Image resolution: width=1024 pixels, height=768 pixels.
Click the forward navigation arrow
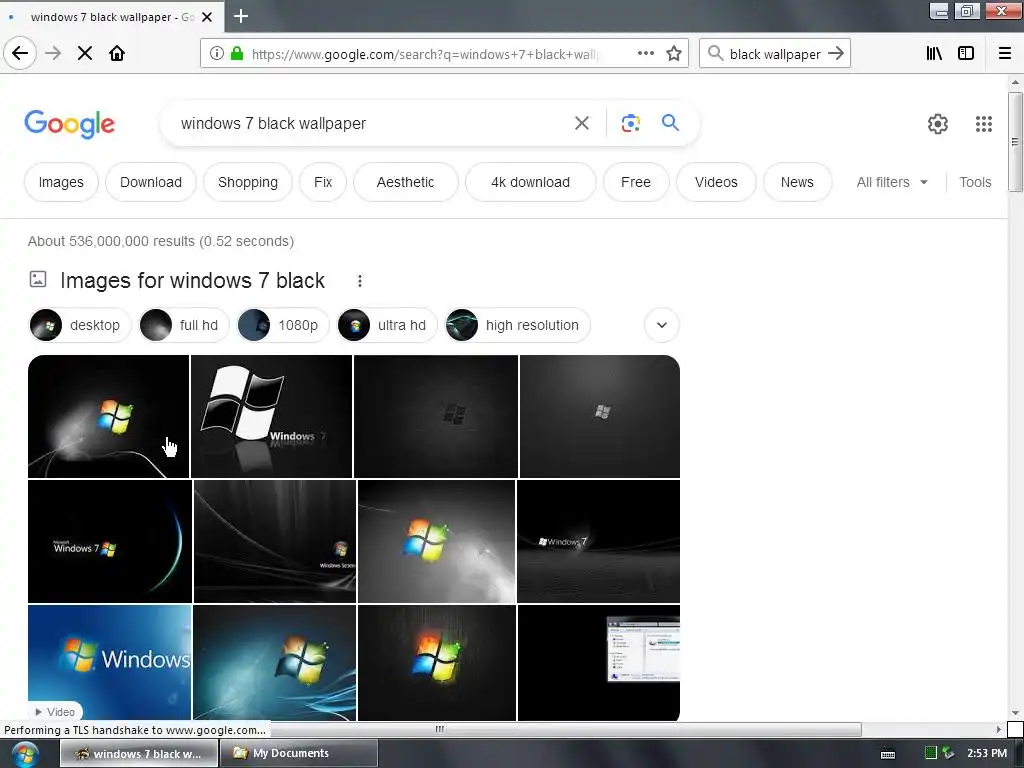(x=53, y=54)
